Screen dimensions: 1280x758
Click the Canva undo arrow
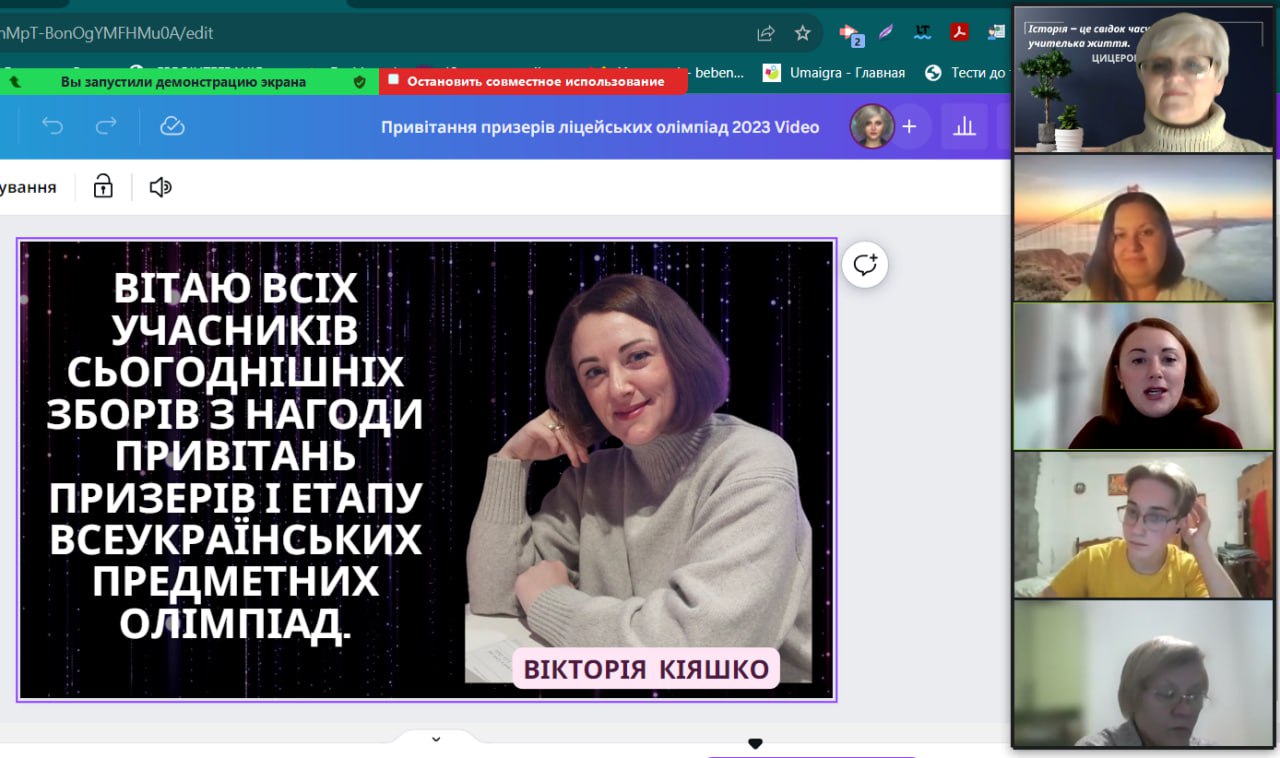[52, 126]
